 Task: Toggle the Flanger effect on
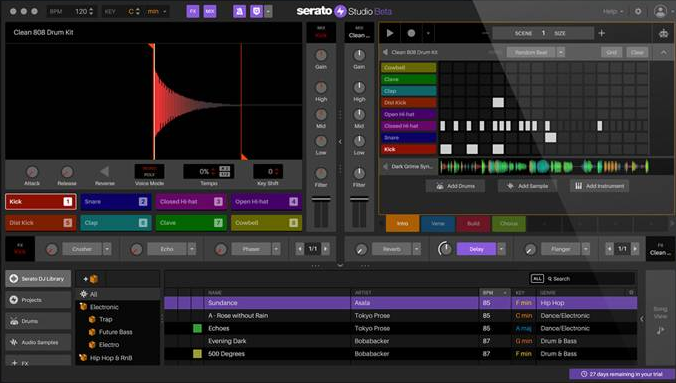(x=560, y=249)
